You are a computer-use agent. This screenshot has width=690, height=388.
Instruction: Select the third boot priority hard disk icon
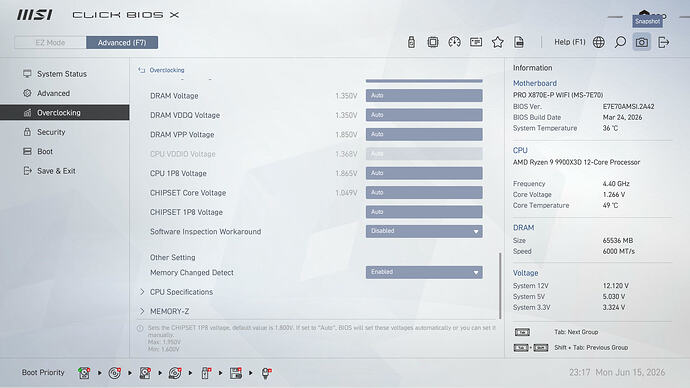(145, 373)
